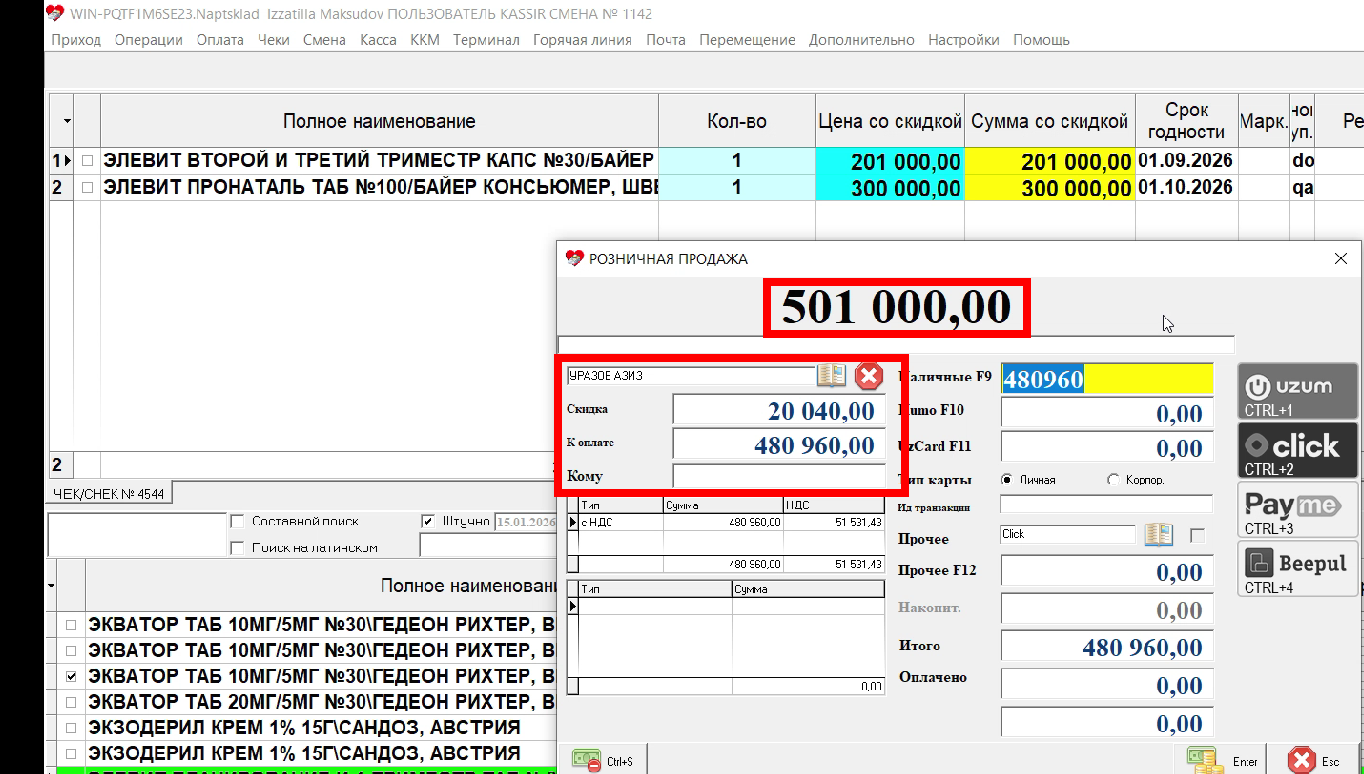Image resolution: width=1364 pixels, height=774 pixels.
Task: Open the Приход menu
Action: 76,40
